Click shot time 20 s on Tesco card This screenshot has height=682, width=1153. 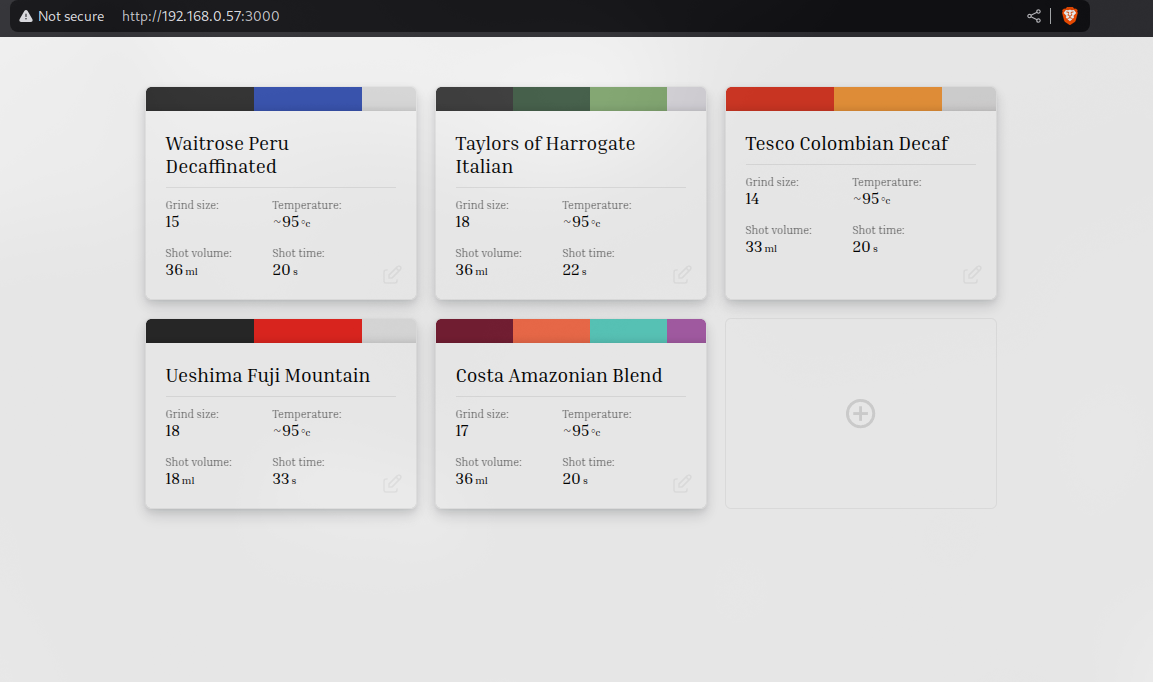pyautogui.click(x=865, y=247)
